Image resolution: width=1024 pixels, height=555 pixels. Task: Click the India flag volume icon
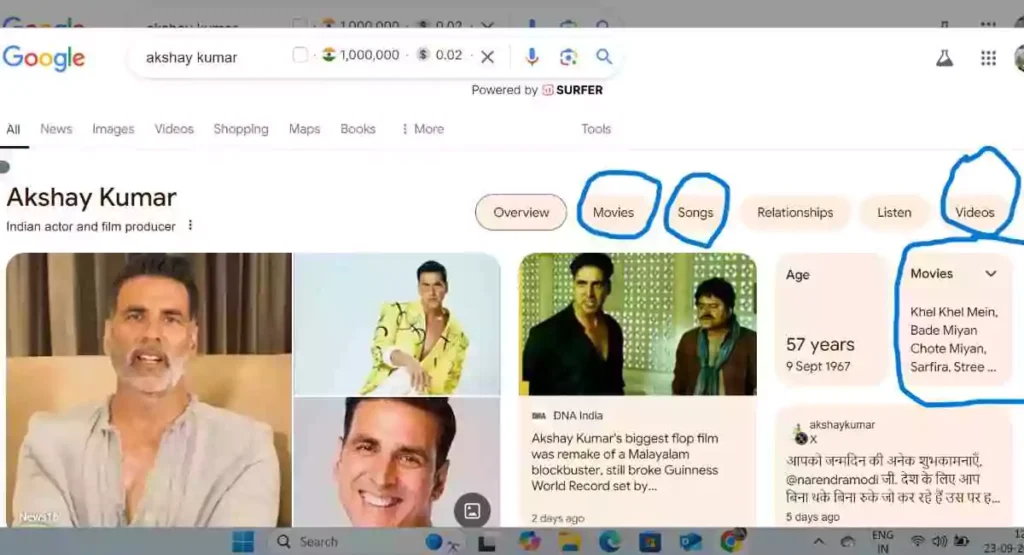tap(328, 54)
